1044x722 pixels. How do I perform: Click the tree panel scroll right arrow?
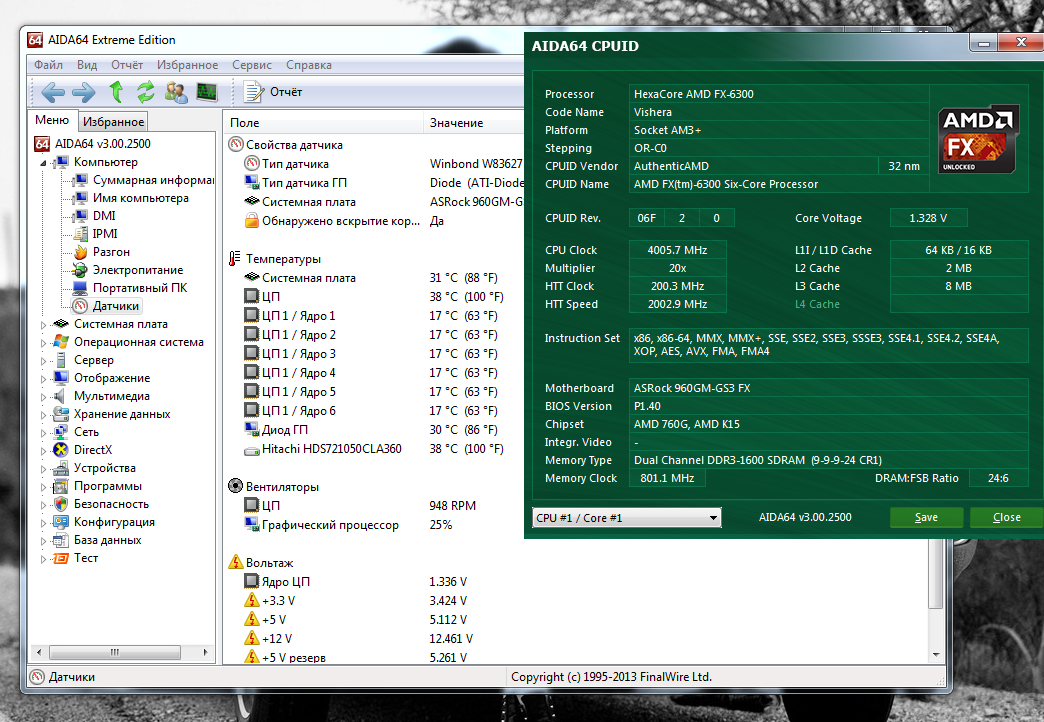[x=205, y=652]
